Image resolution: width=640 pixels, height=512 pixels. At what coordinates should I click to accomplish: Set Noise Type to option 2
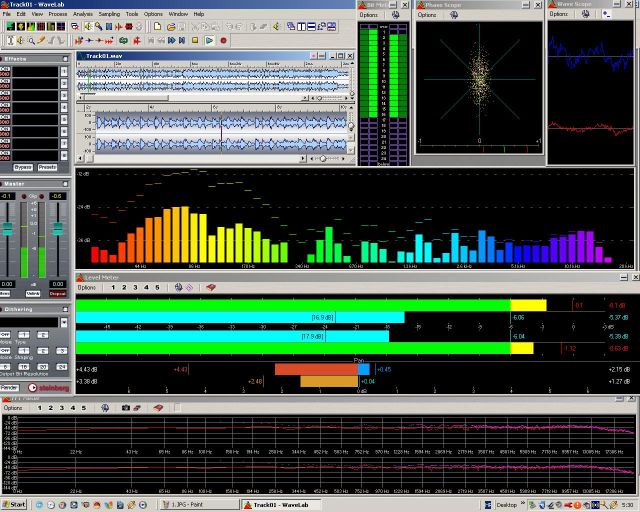(42, 335)
